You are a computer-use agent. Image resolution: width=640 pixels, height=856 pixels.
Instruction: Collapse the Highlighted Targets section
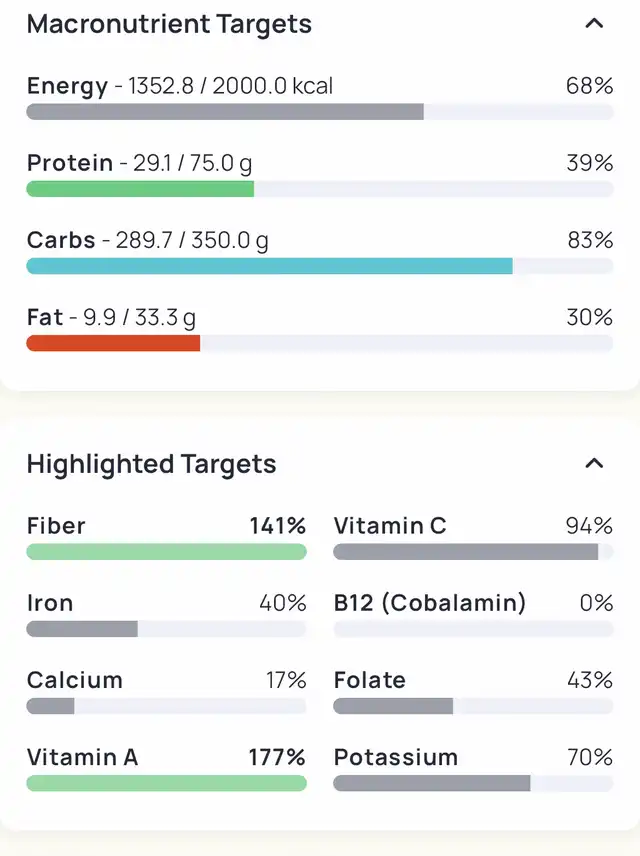(x=594, y=464)
